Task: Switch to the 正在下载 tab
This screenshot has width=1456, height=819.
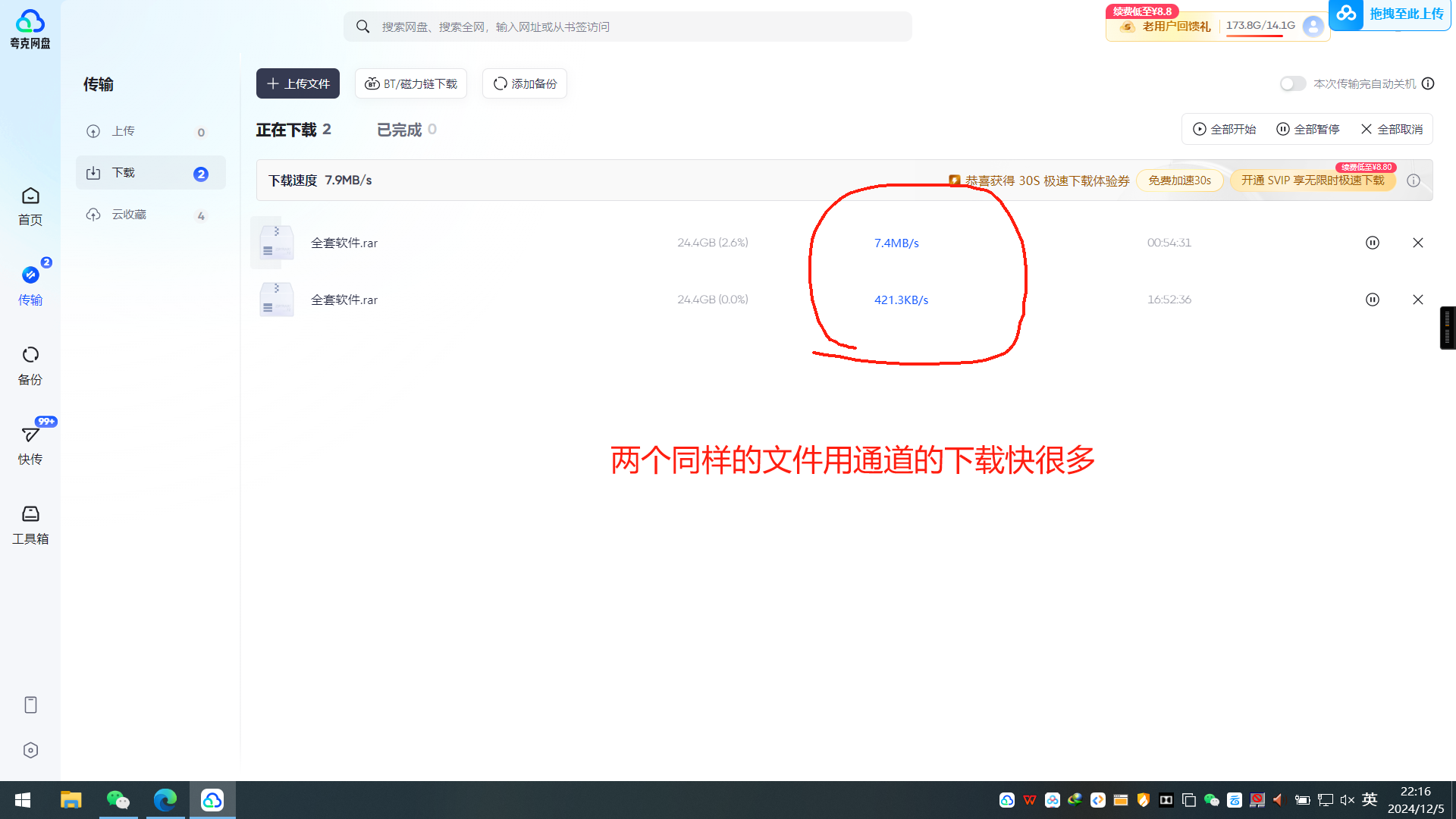Action: pos(293,130)
